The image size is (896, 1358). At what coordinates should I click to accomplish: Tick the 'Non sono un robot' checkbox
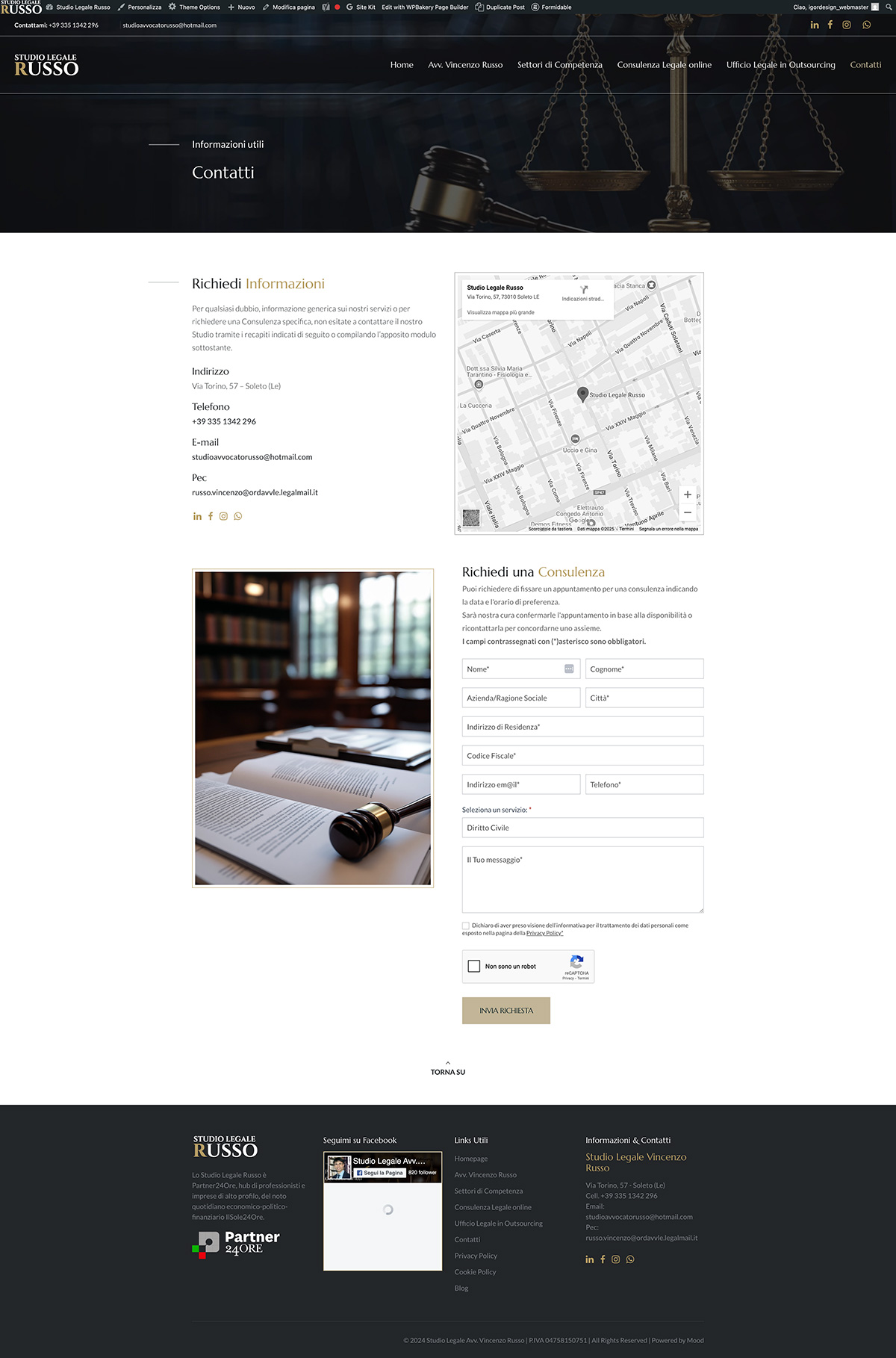coord(474,967)
